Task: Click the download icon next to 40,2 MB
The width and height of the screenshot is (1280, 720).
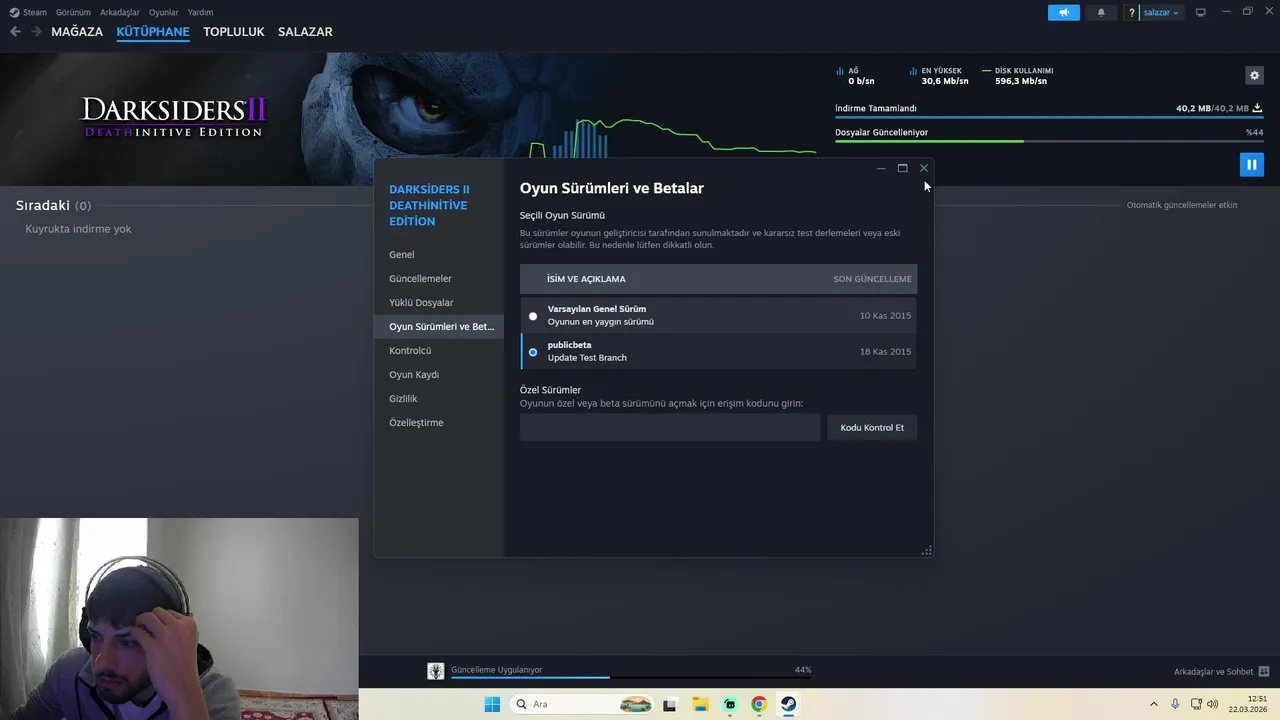Action: [x=1257, y=108]
